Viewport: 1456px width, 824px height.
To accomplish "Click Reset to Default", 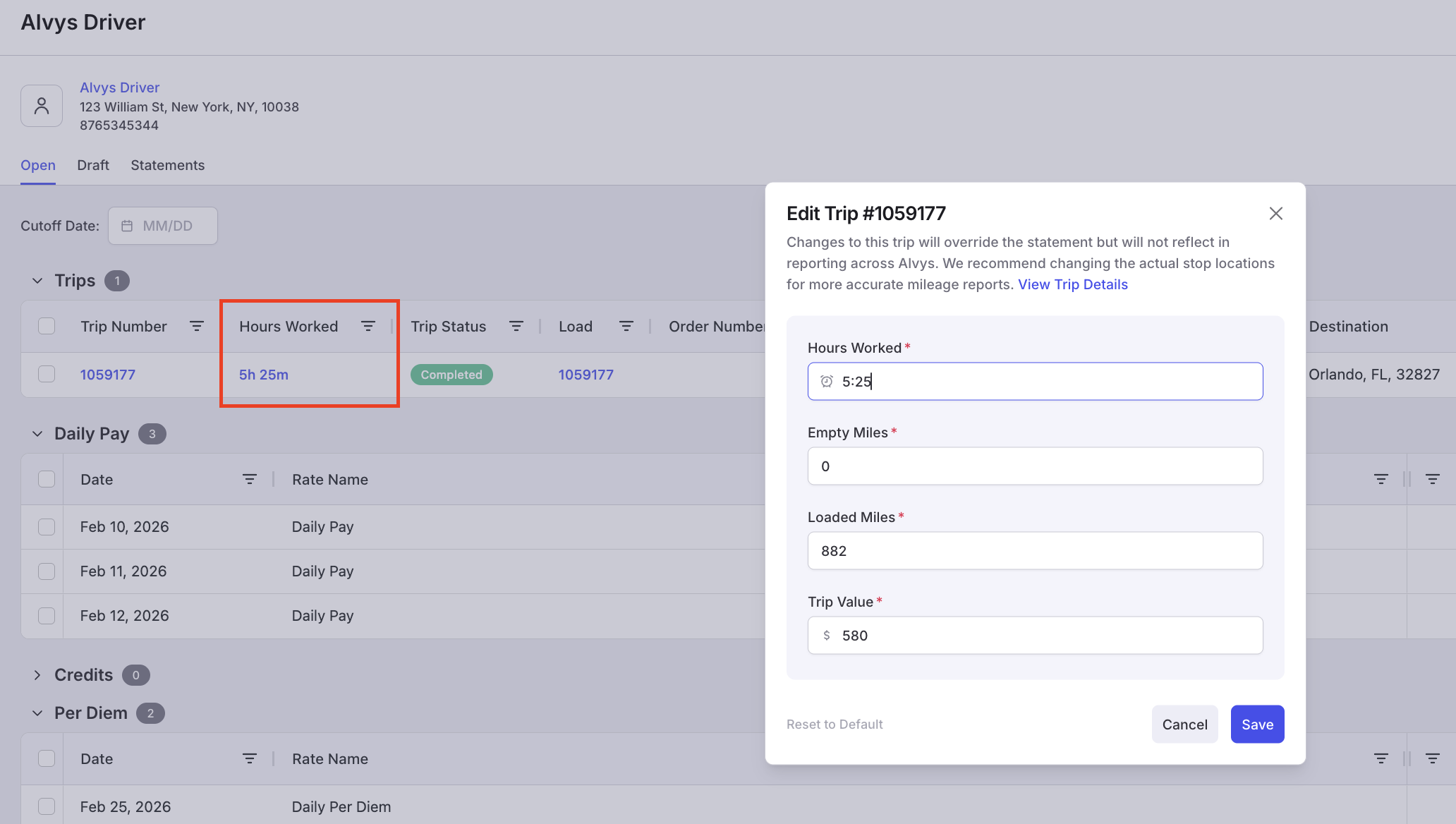I will point(835,725).
